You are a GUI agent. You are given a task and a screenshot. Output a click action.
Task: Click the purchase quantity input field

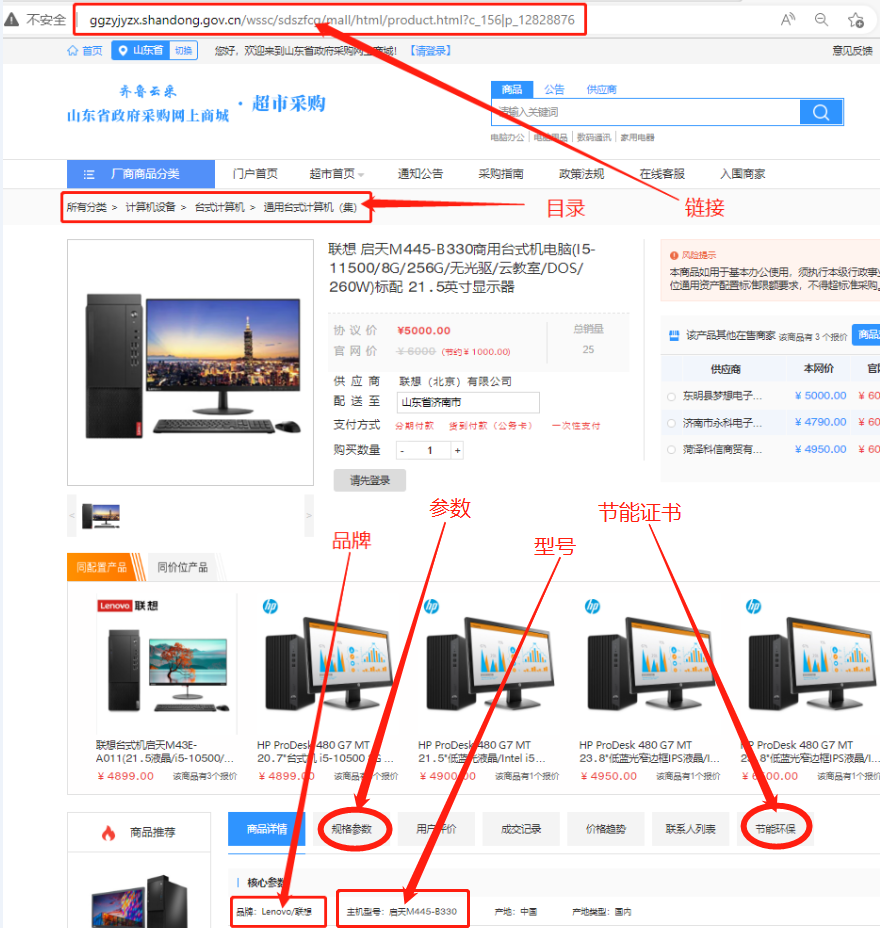[x=430, y=451]
